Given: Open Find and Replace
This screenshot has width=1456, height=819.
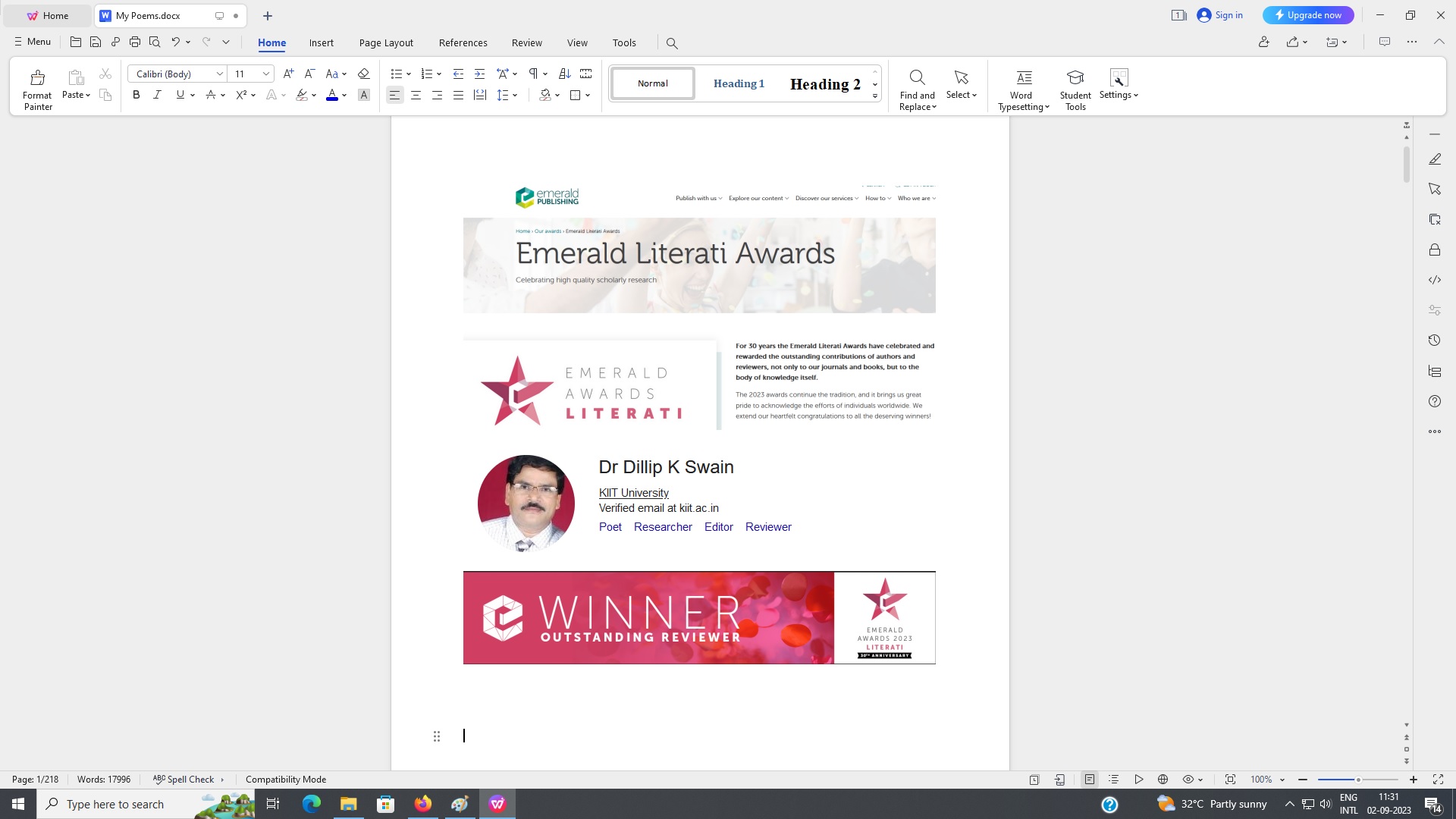Looking at the screenshot, I should (918, 89).
